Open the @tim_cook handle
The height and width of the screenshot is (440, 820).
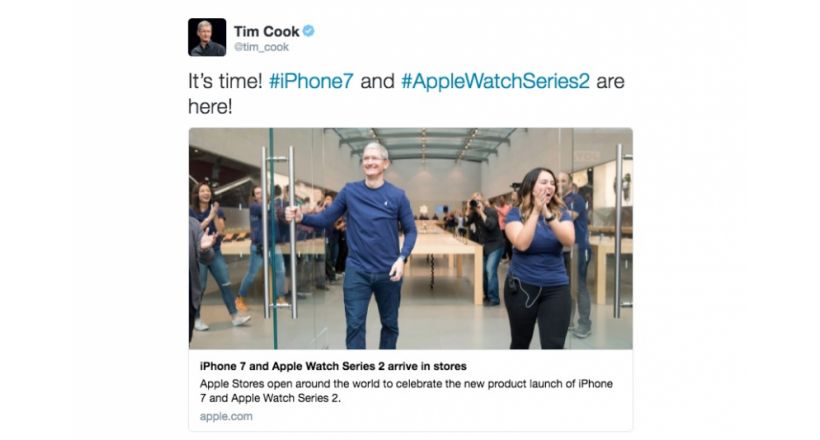[x=261, y=47]
